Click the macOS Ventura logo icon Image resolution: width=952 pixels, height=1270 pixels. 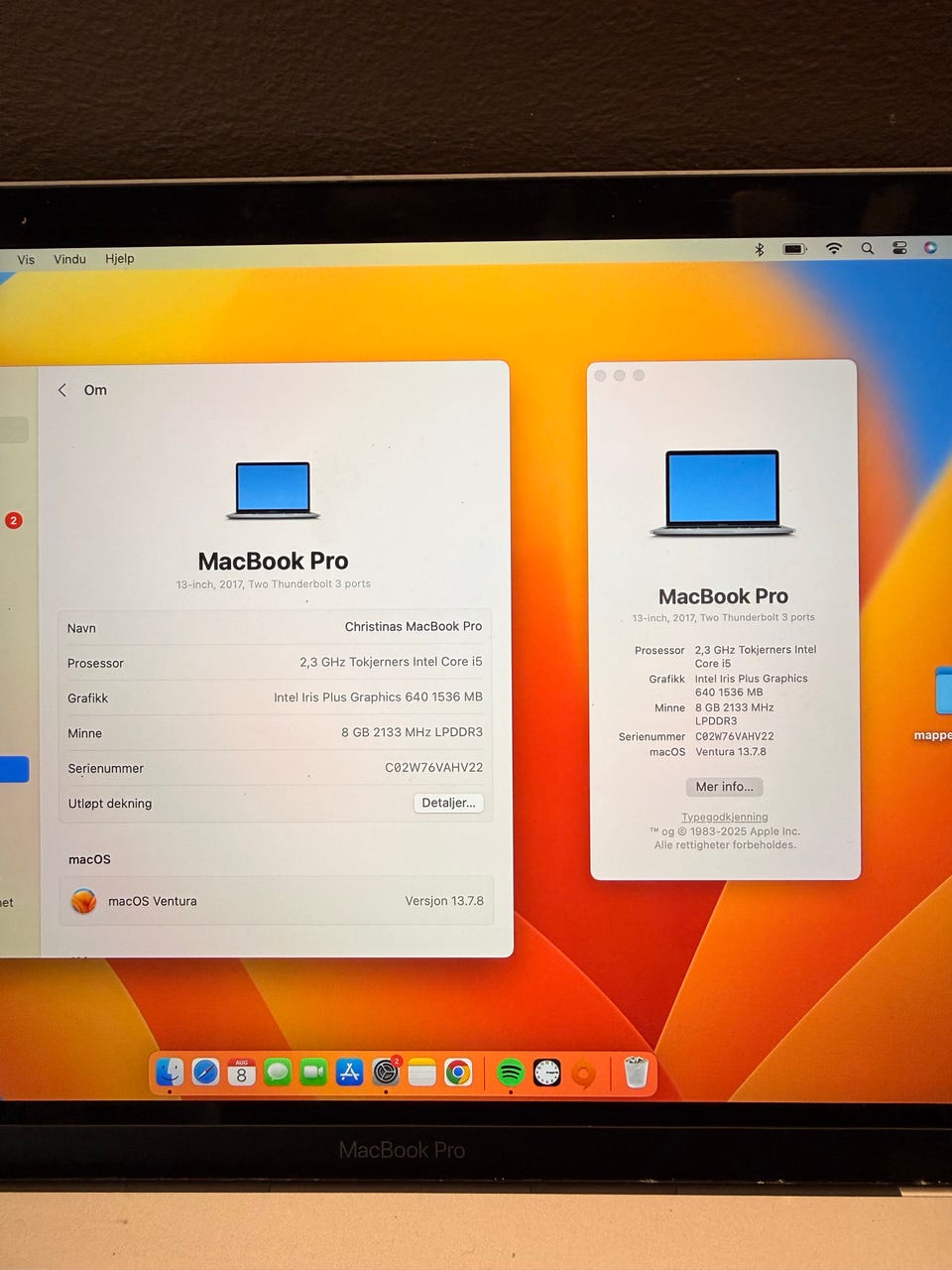[84, 901]
